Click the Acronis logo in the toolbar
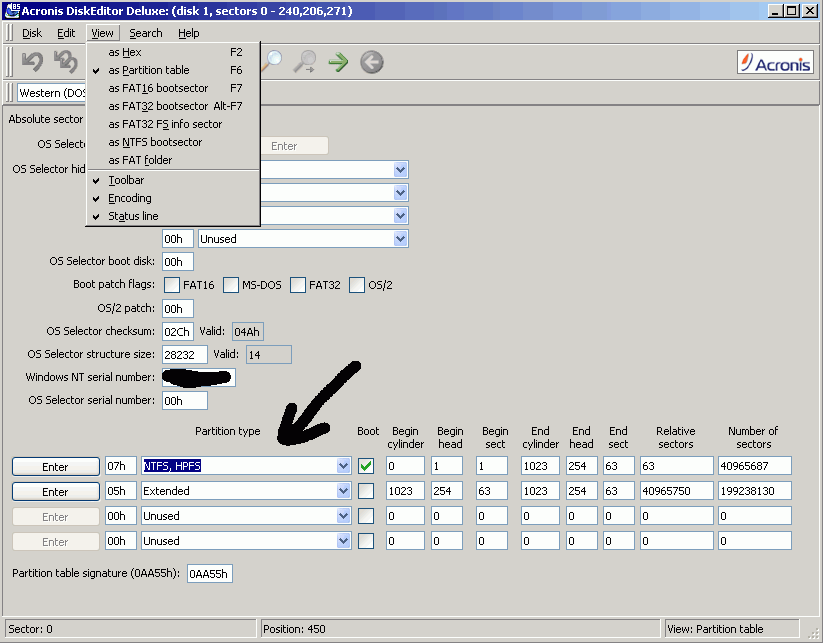The width and height of the screenshot is (823, 643). click(x=775, y=62)
